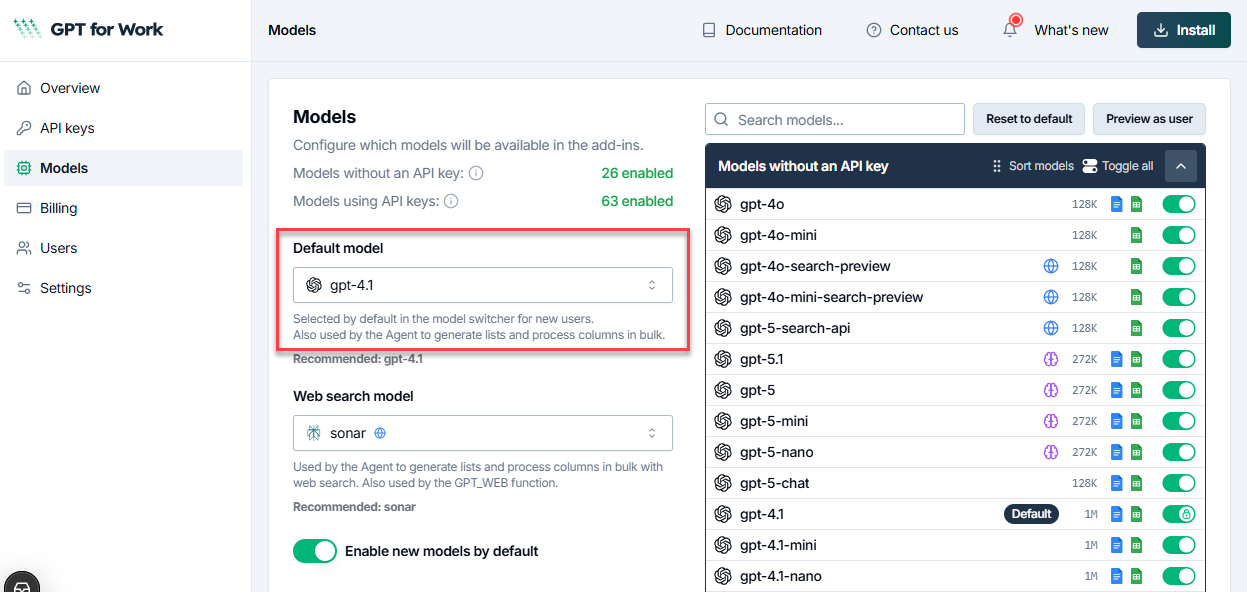Click the info icon beside Models without an API key
This screenshot has width=1247, height=592.
(476, 173)
